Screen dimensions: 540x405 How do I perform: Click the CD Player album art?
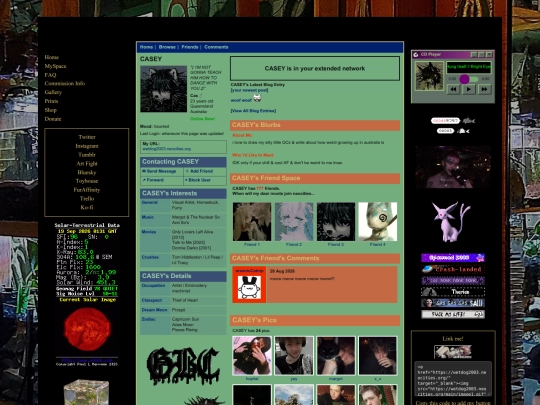pyautogui.click(x=429, y=76)
